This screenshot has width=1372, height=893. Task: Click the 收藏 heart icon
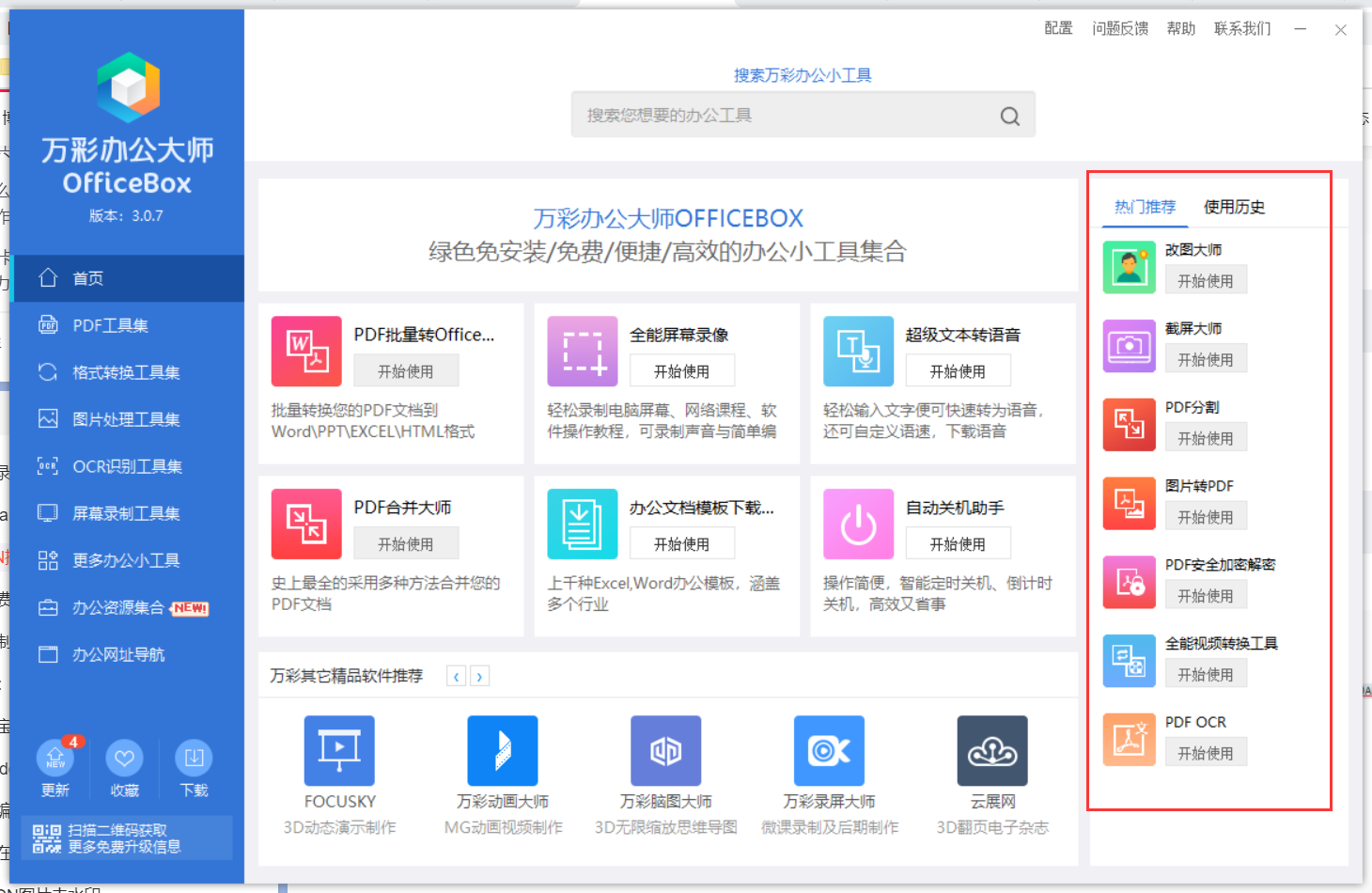124,758
